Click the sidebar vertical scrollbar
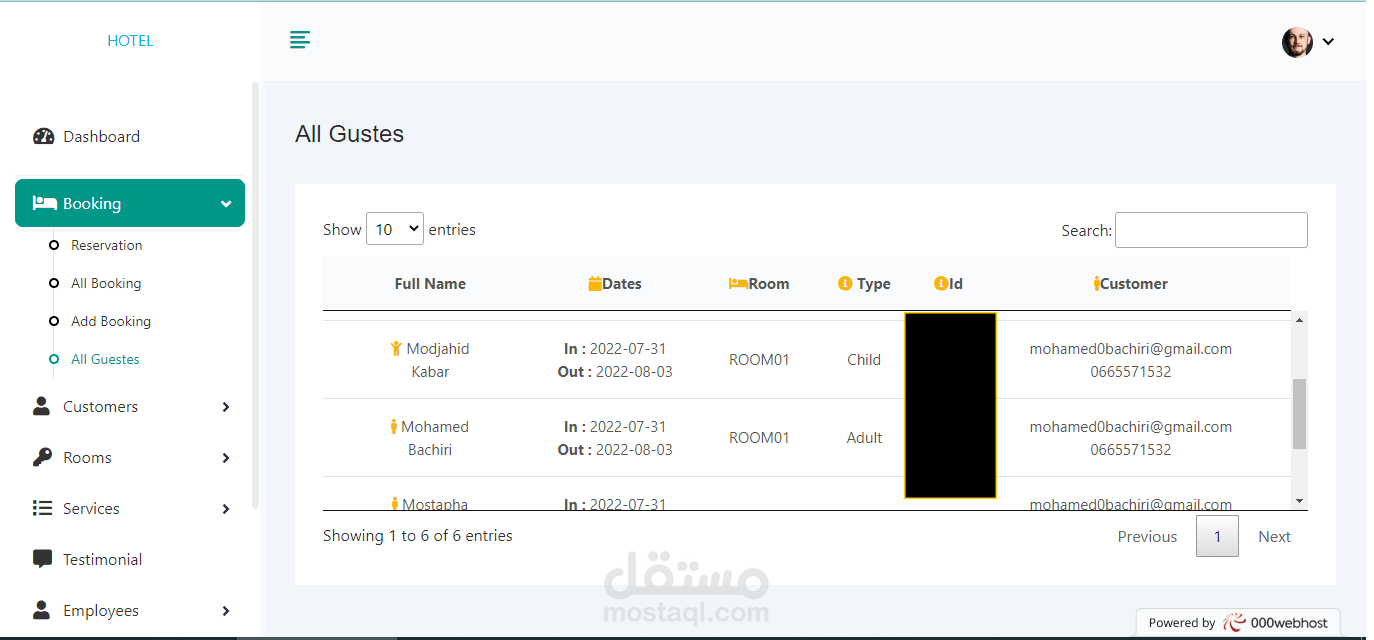1374x640 pixels. [x=255, y=296]
